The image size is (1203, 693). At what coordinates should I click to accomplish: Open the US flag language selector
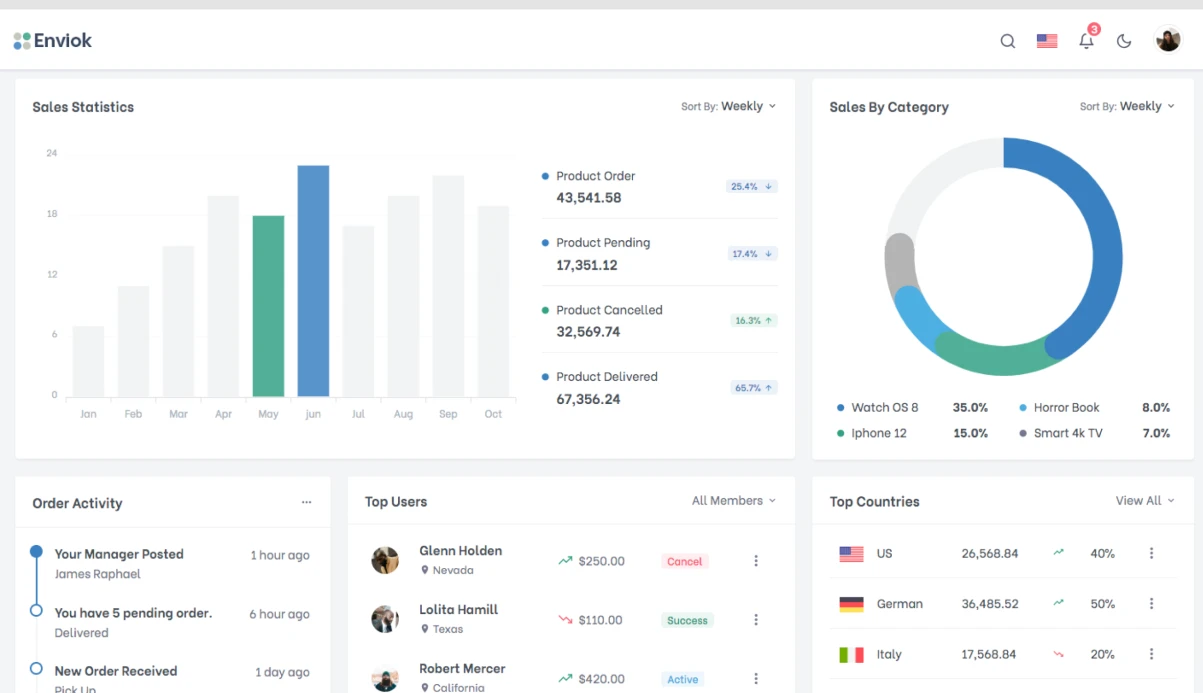1047,41
